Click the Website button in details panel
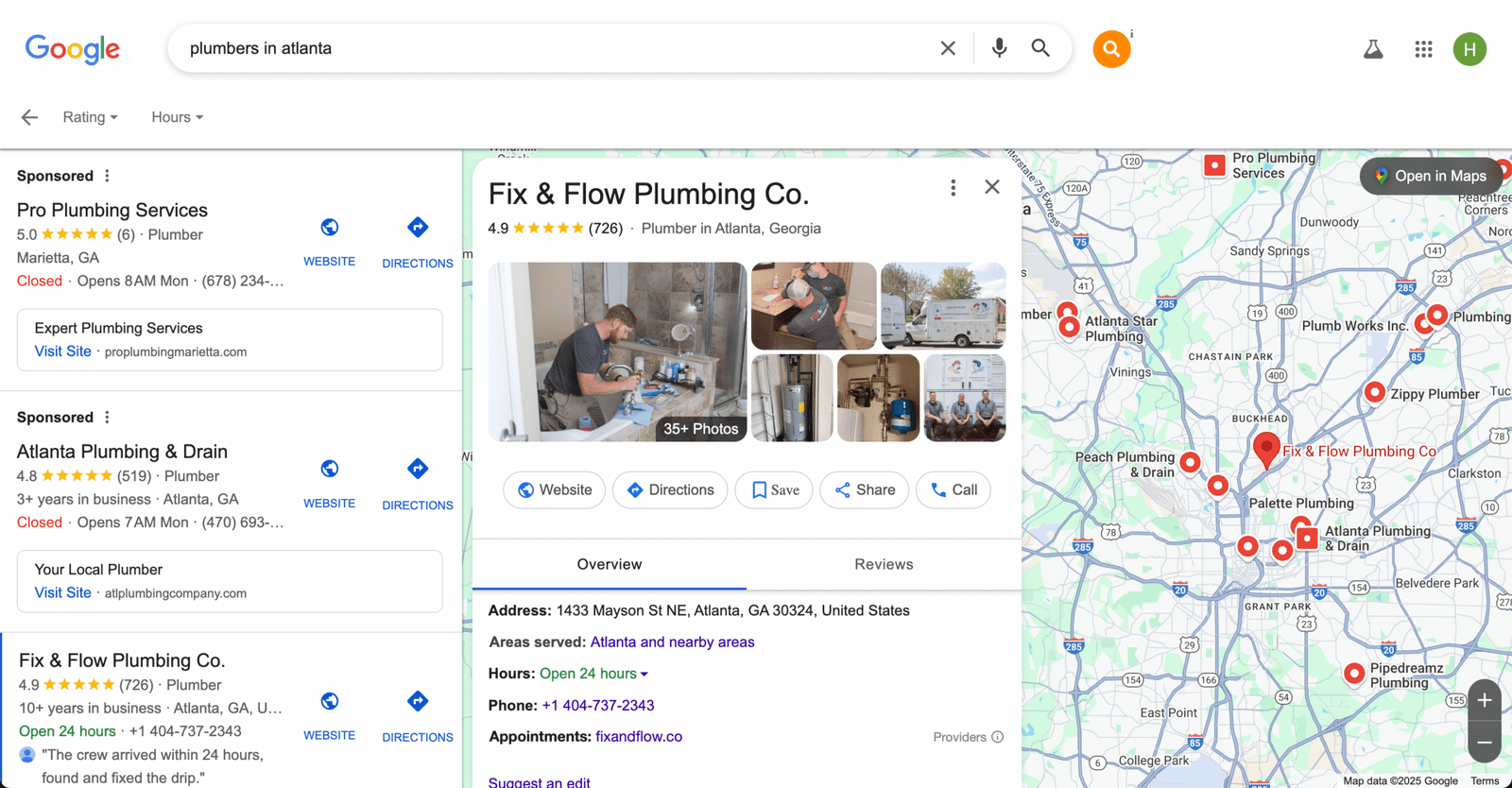Image resolution: width=1512 pixels, height=788 pixels. (x=555, y=489)
